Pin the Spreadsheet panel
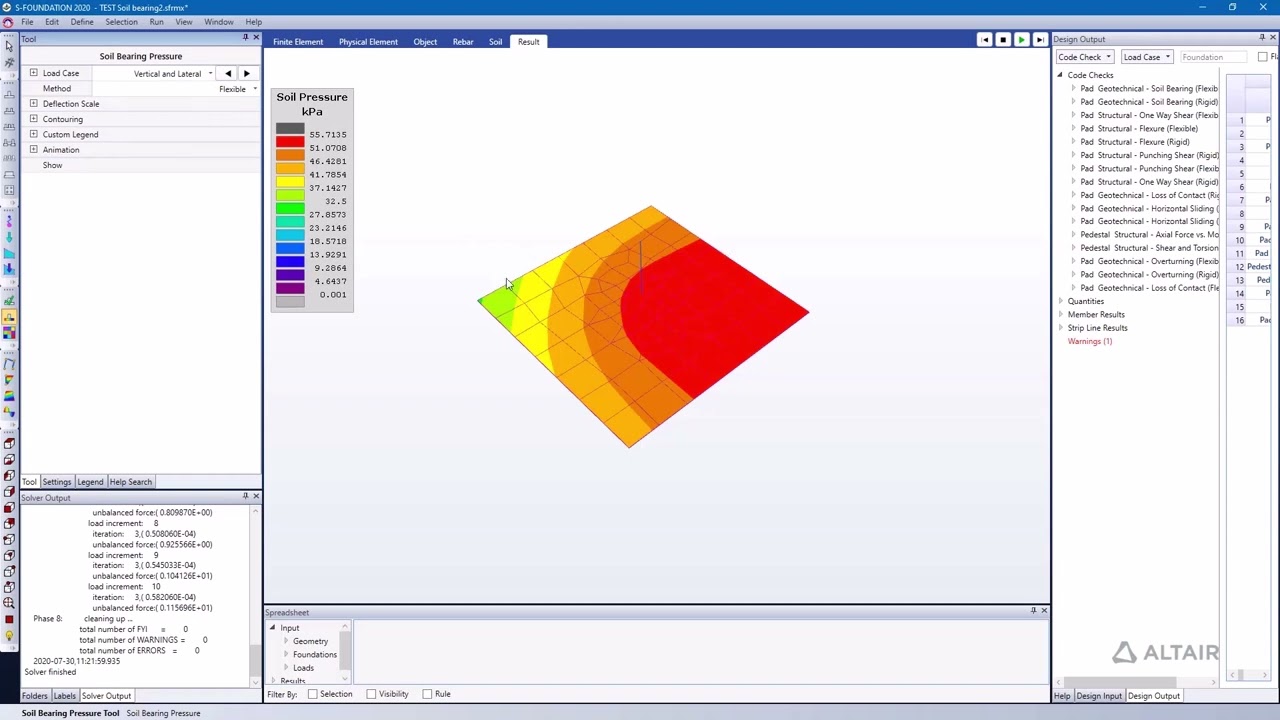This screenshot has height=720, width=1280. click(x=1033, y=610)
